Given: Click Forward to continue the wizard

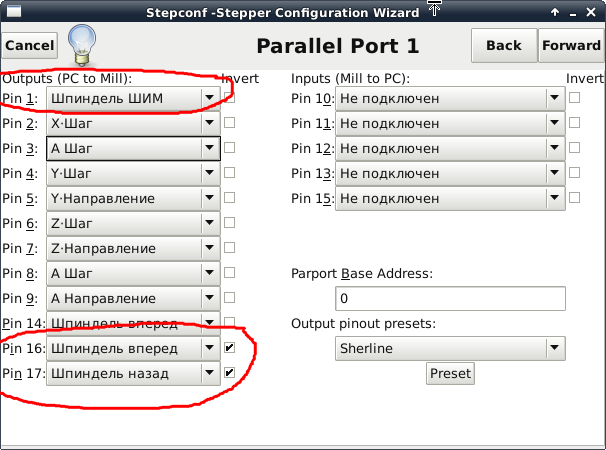Looking at the screenshot, I should [570, 45].
